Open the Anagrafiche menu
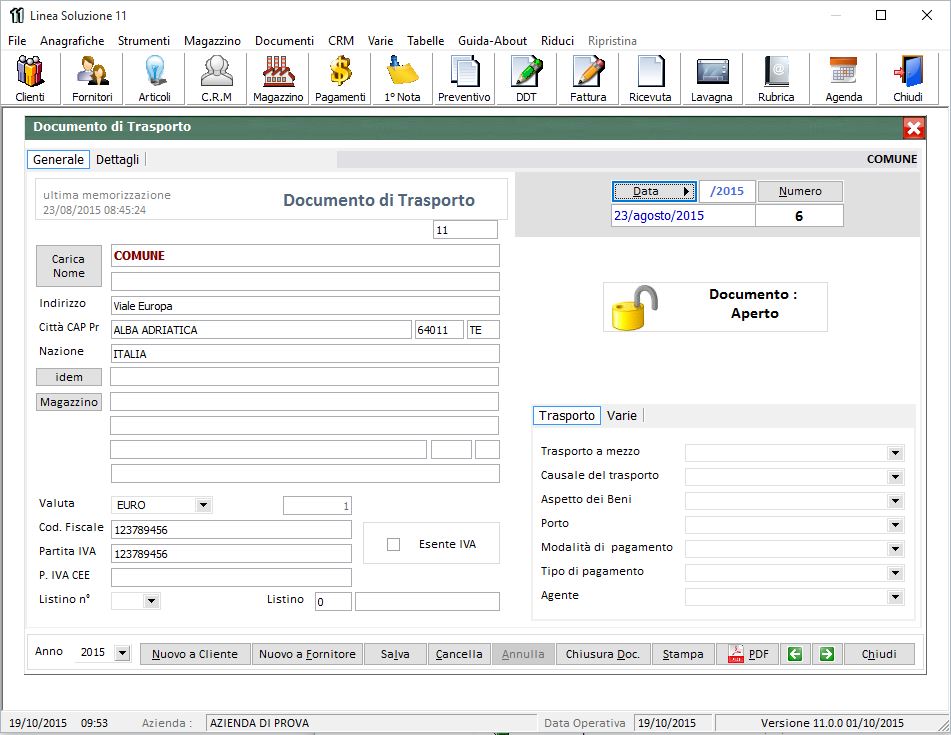This screenshot has width=951, height=735. click(72, 41)
